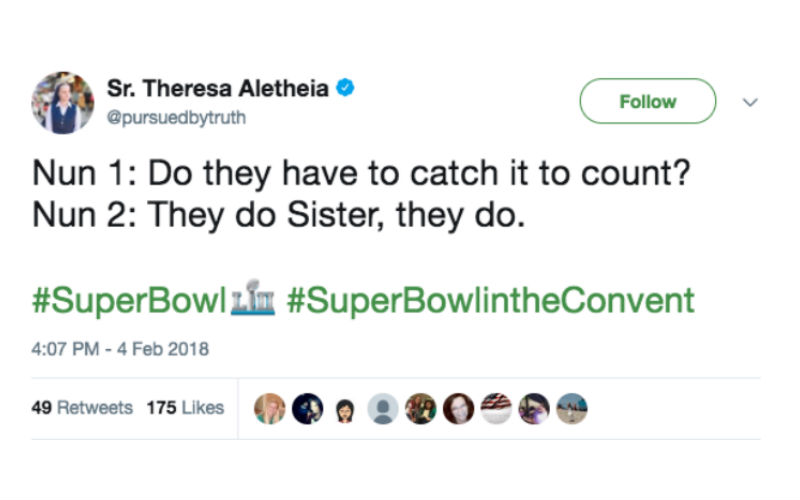This screenshot has height=500, width=800.
Task: Click the Super Bowl LII trophy emoji icon
Action: [255, 299]
